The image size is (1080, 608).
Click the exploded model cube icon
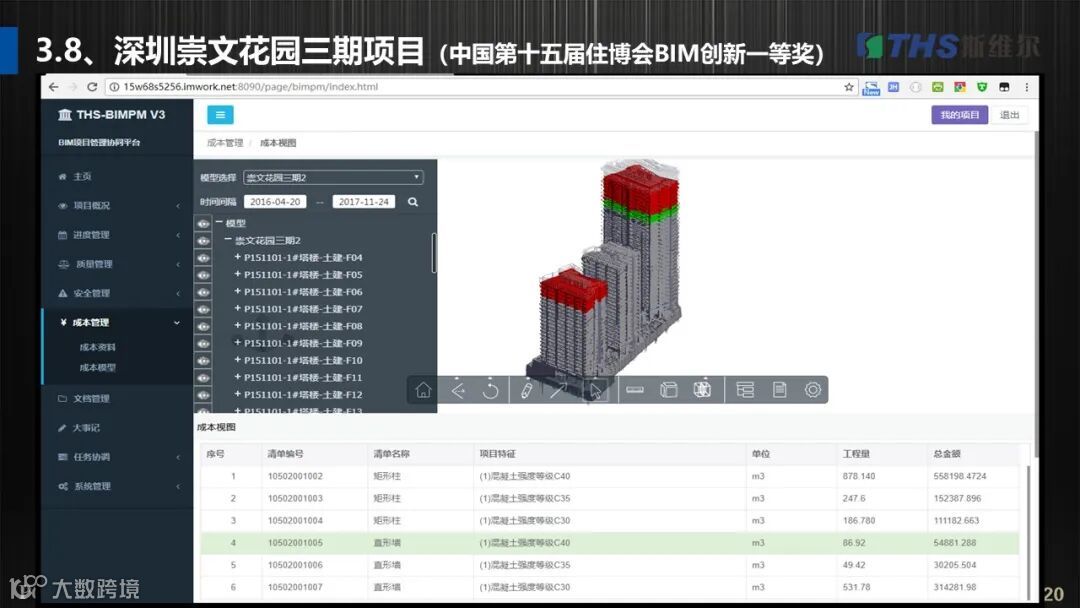[702, 390]
